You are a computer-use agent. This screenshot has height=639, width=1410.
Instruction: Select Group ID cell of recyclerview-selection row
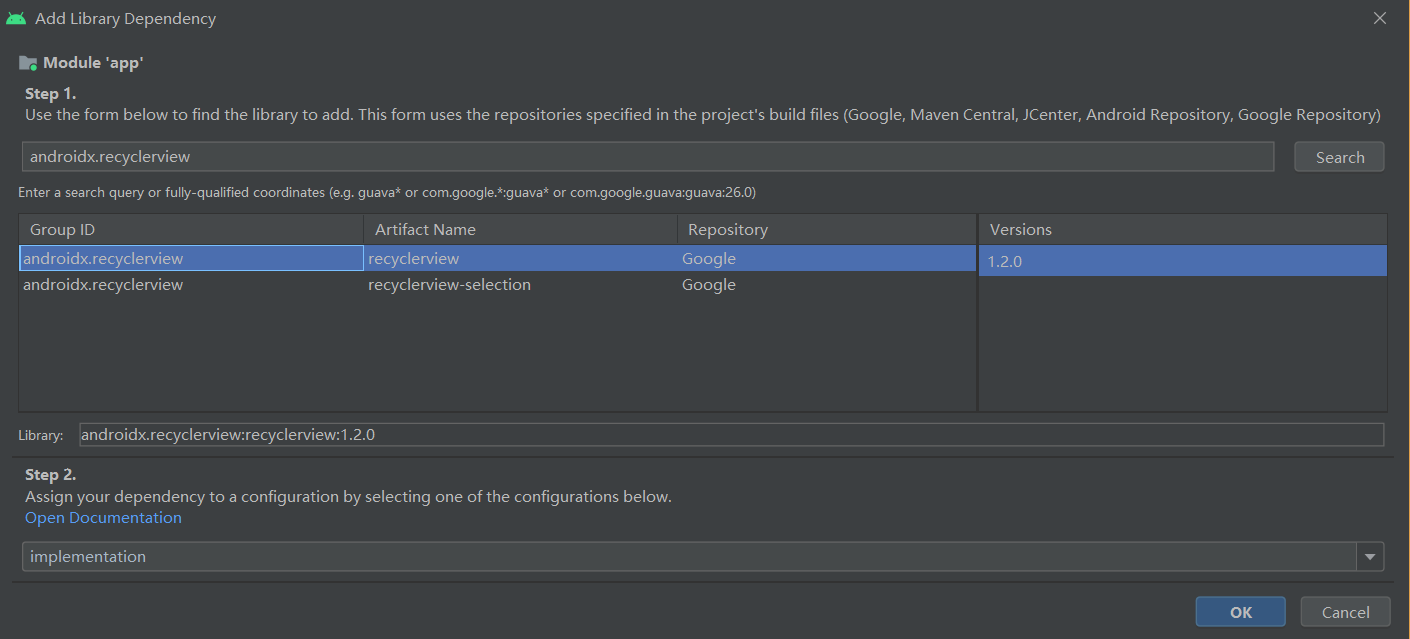191,285
